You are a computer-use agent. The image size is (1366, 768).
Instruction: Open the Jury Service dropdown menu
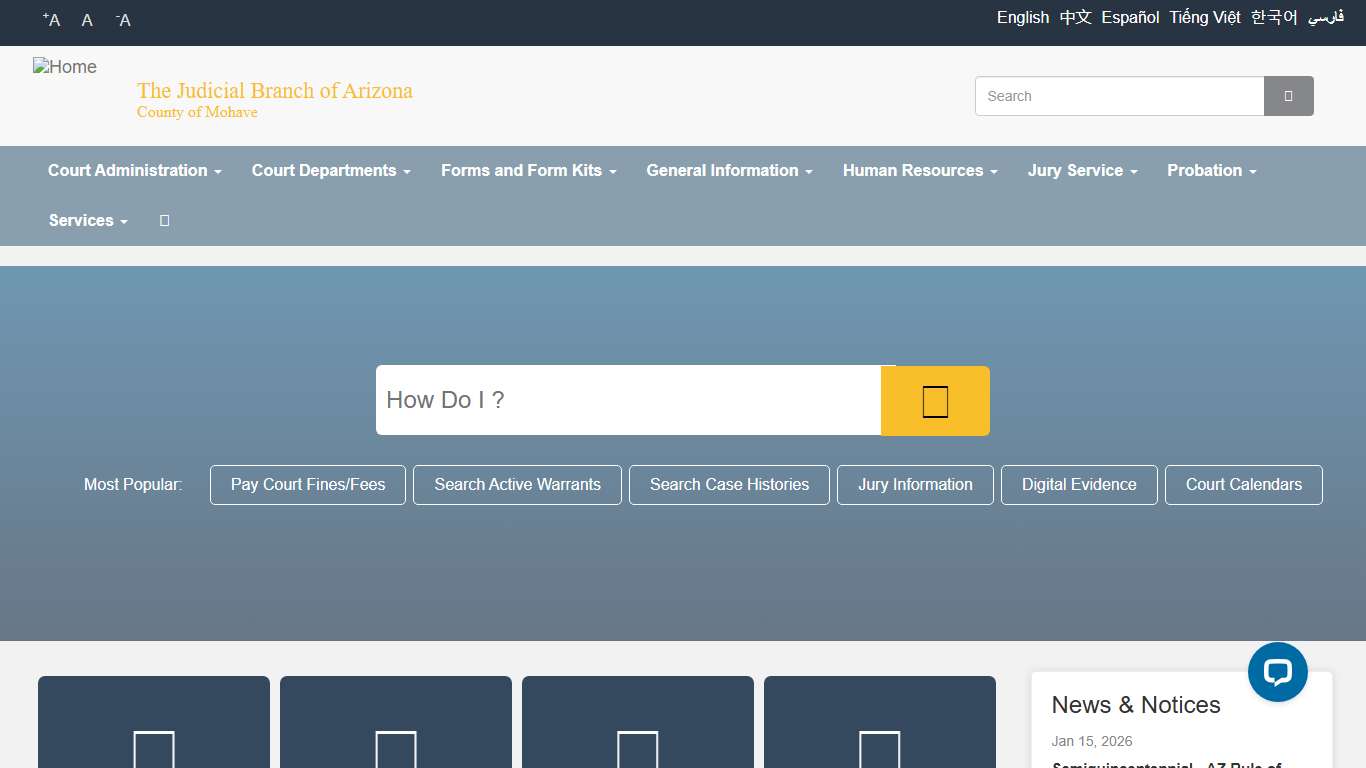click(1082, 171)
